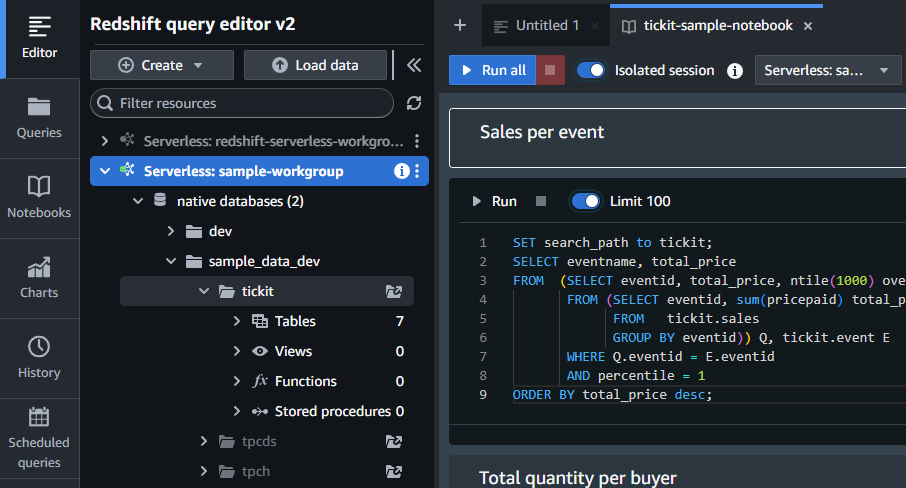Stop the Sales per event cell
This screenshot has width=906, height=488.
[x=541, y=201]
